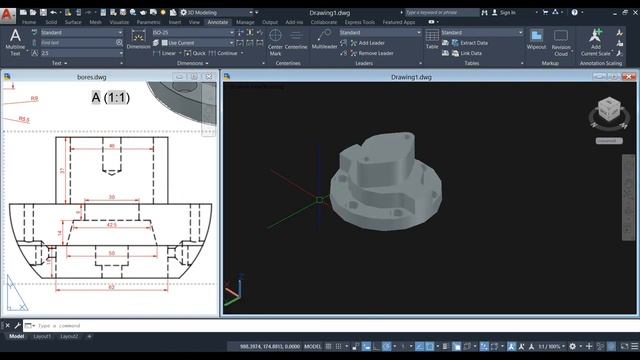Toggle polar tracking in status bar
Screen dimensions: 640x360
tap(387, 346)
